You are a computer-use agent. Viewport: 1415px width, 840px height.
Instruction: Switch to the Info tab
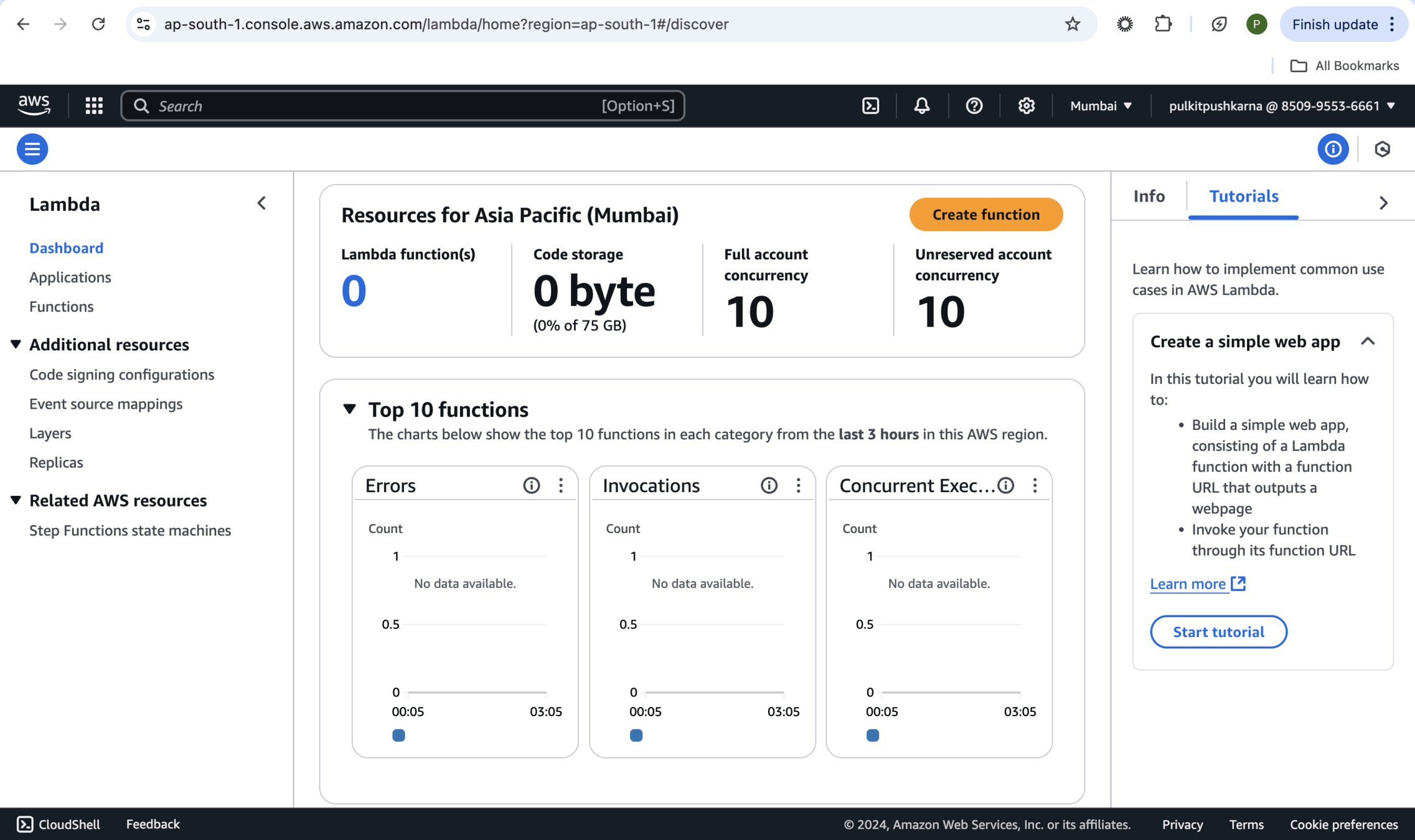click(1149, 197)
